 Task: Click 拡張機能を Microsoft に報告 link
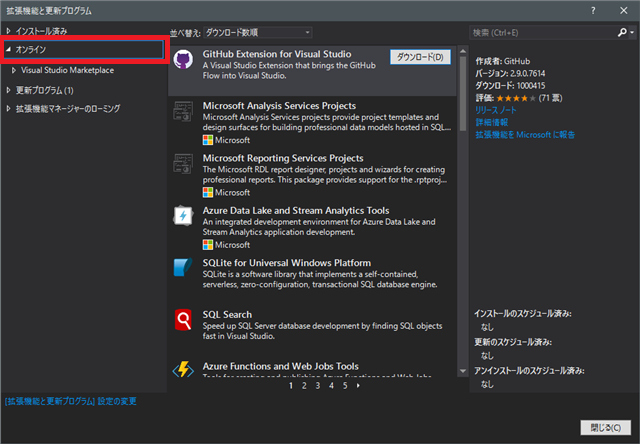click(525, 135)
